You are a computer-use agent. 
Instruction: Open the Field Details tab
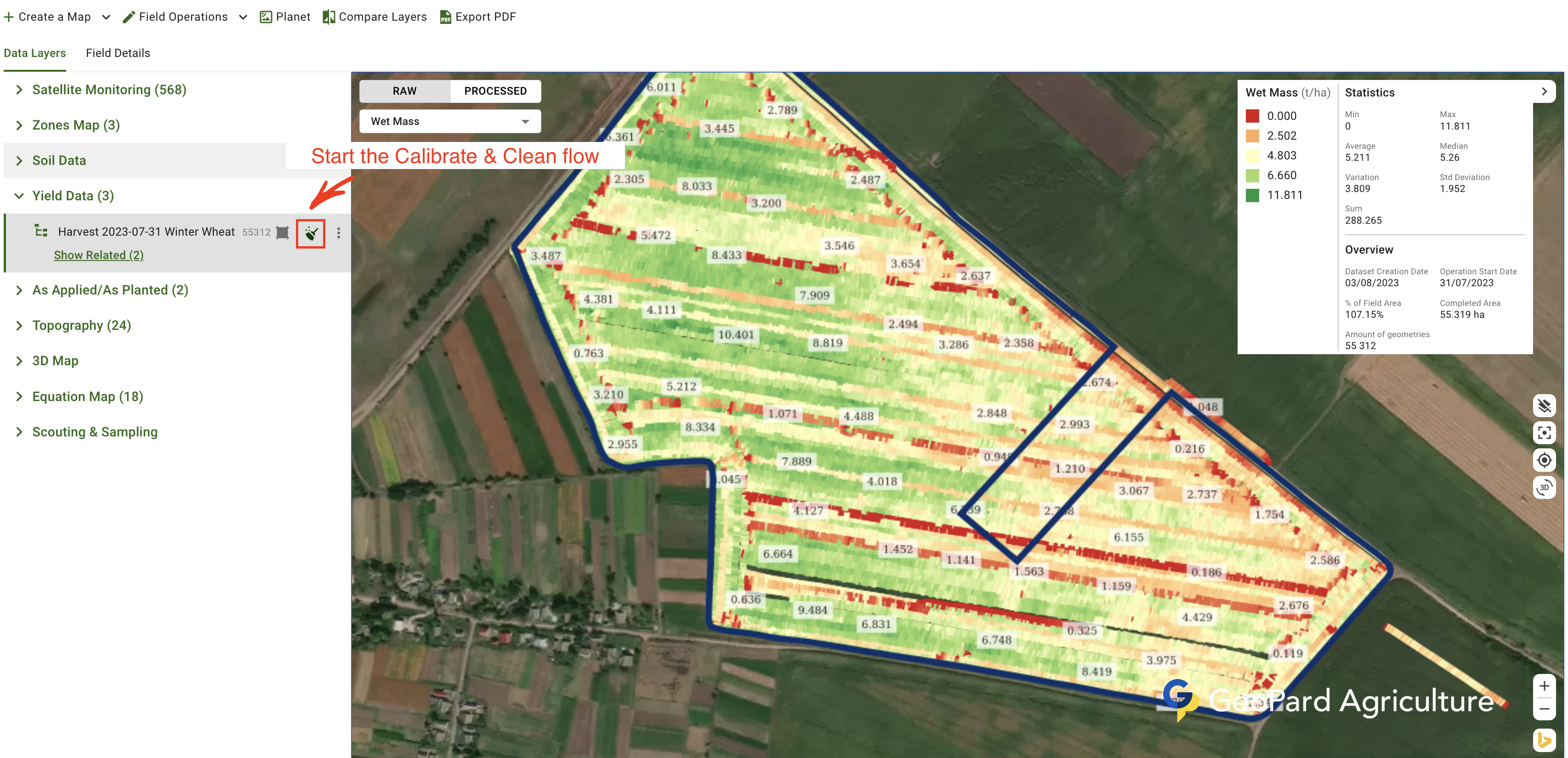click(x=118, y=53)
